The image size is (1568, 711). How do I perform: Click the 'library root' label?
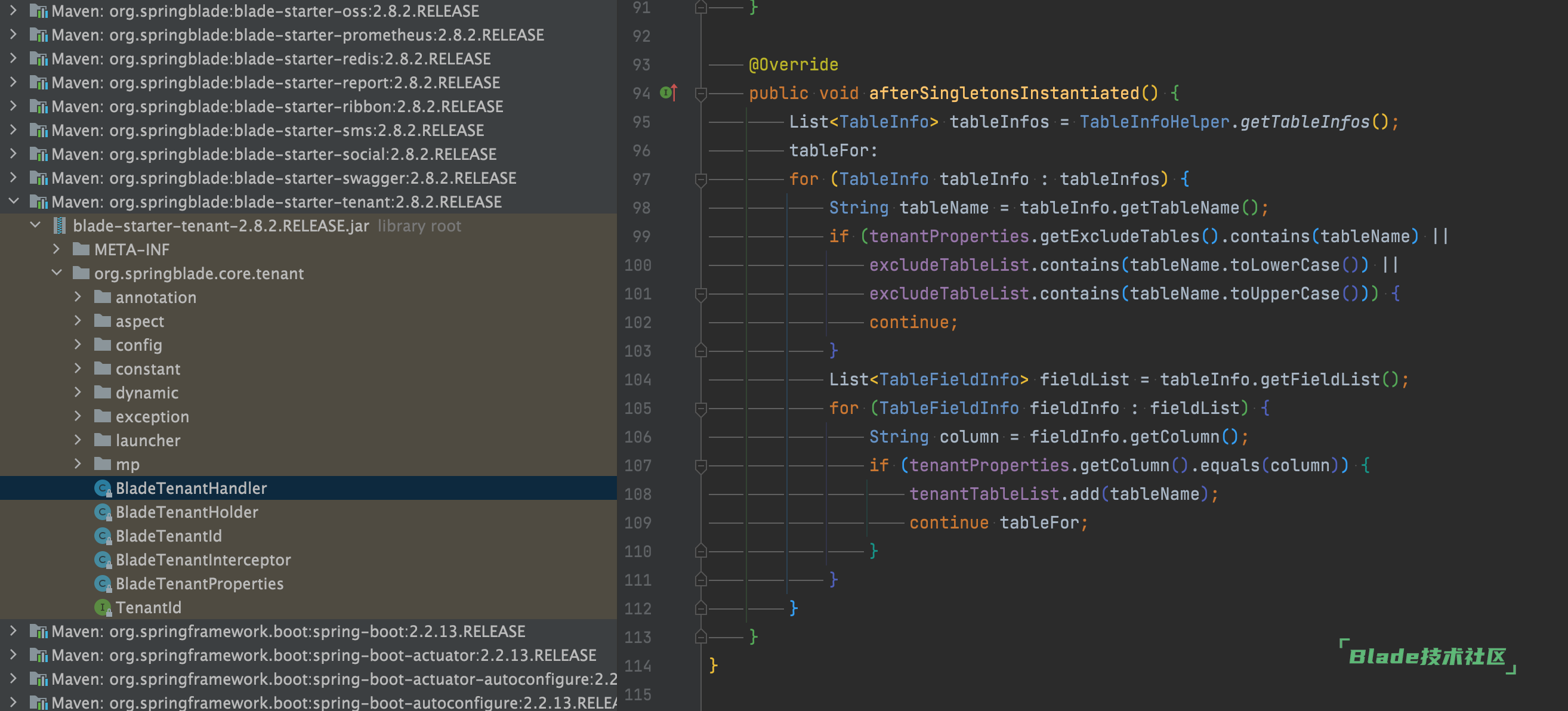[x=419, y=226]
